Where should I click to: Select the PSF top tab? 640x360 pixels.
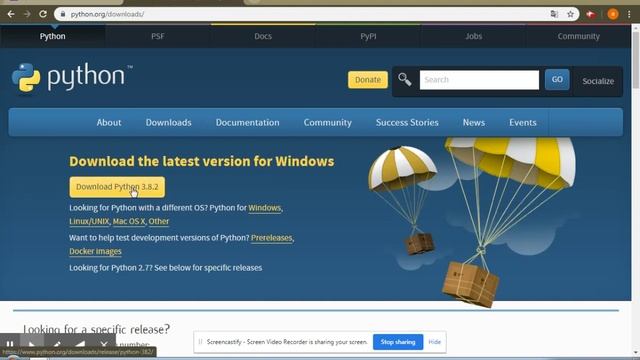pyautogui.click(x=158, y=36)
